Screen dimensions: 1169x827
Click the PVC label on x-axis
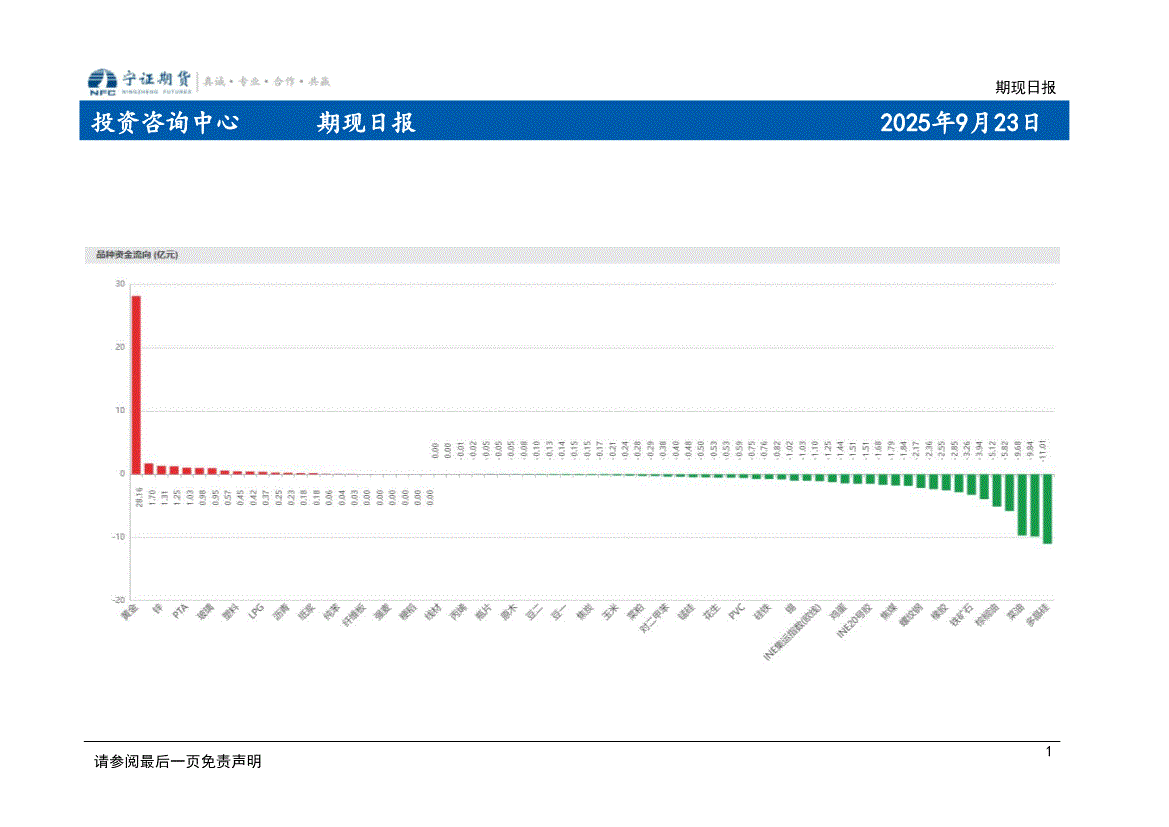click(x=737, y=613)
